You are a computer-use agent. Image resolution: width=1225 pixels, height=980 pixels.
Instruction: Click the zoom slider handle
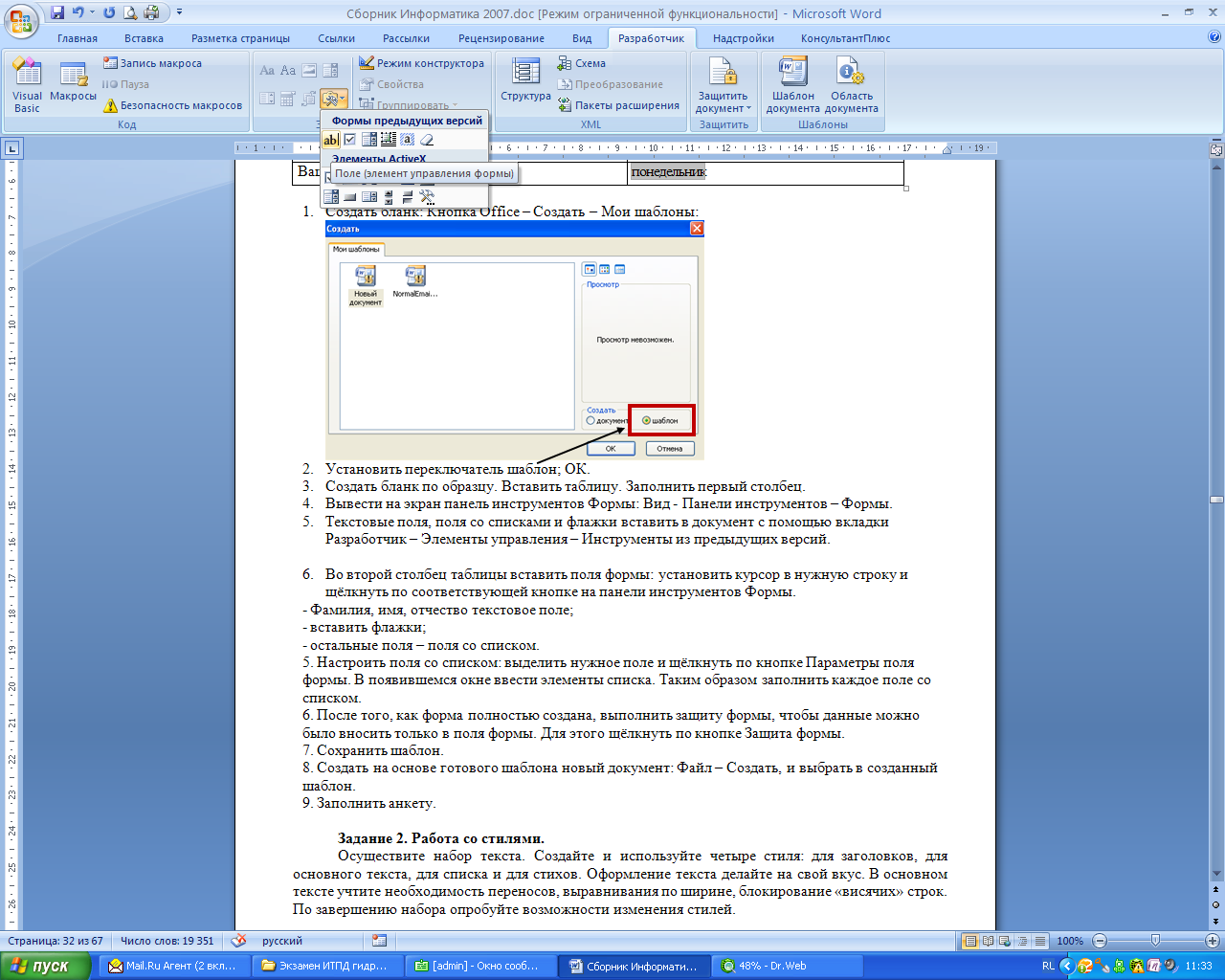(x=1155, y=941)
